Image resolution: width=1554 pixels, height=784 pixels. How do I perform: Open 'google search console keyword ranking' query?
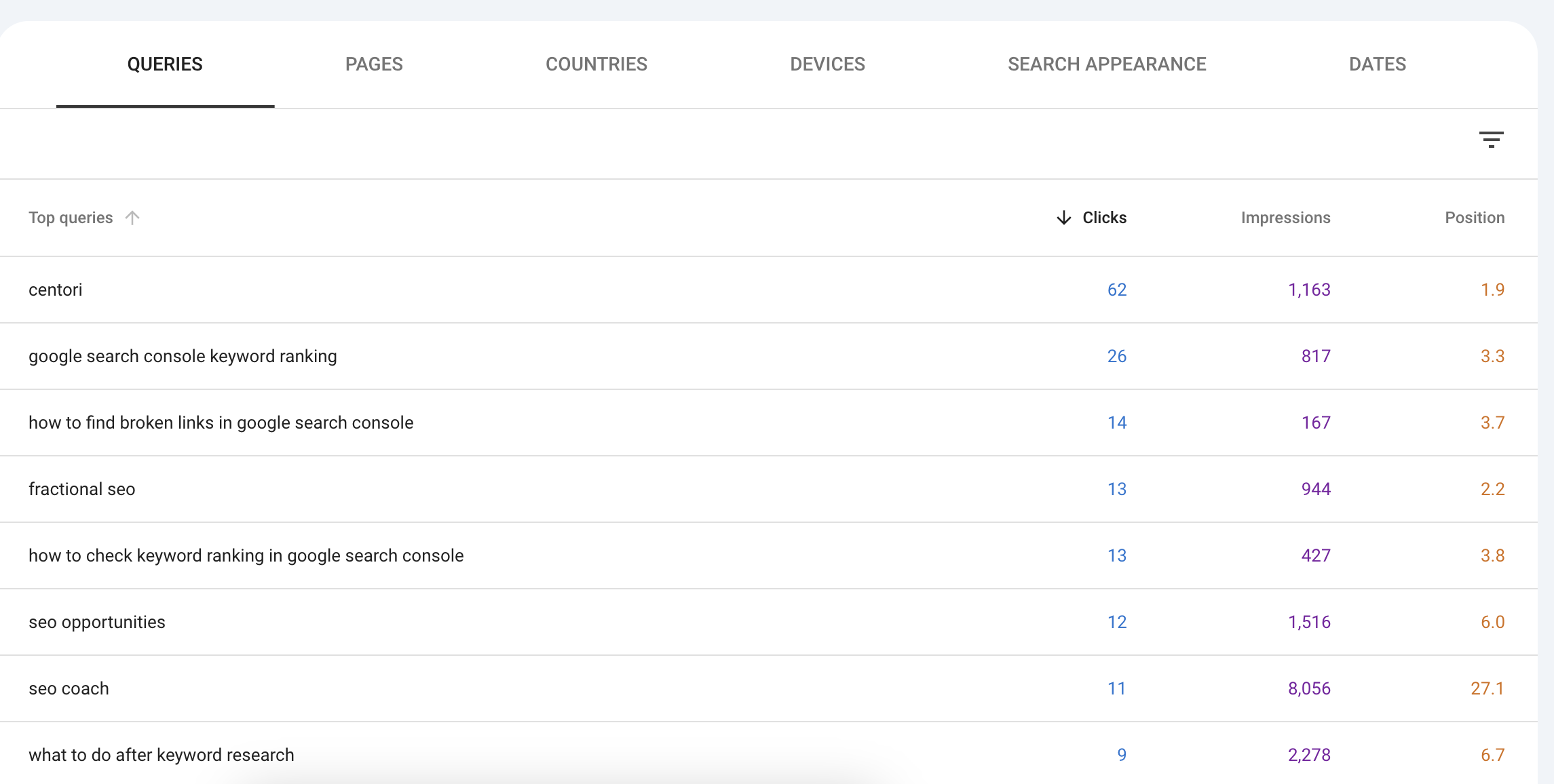[182, 356]
